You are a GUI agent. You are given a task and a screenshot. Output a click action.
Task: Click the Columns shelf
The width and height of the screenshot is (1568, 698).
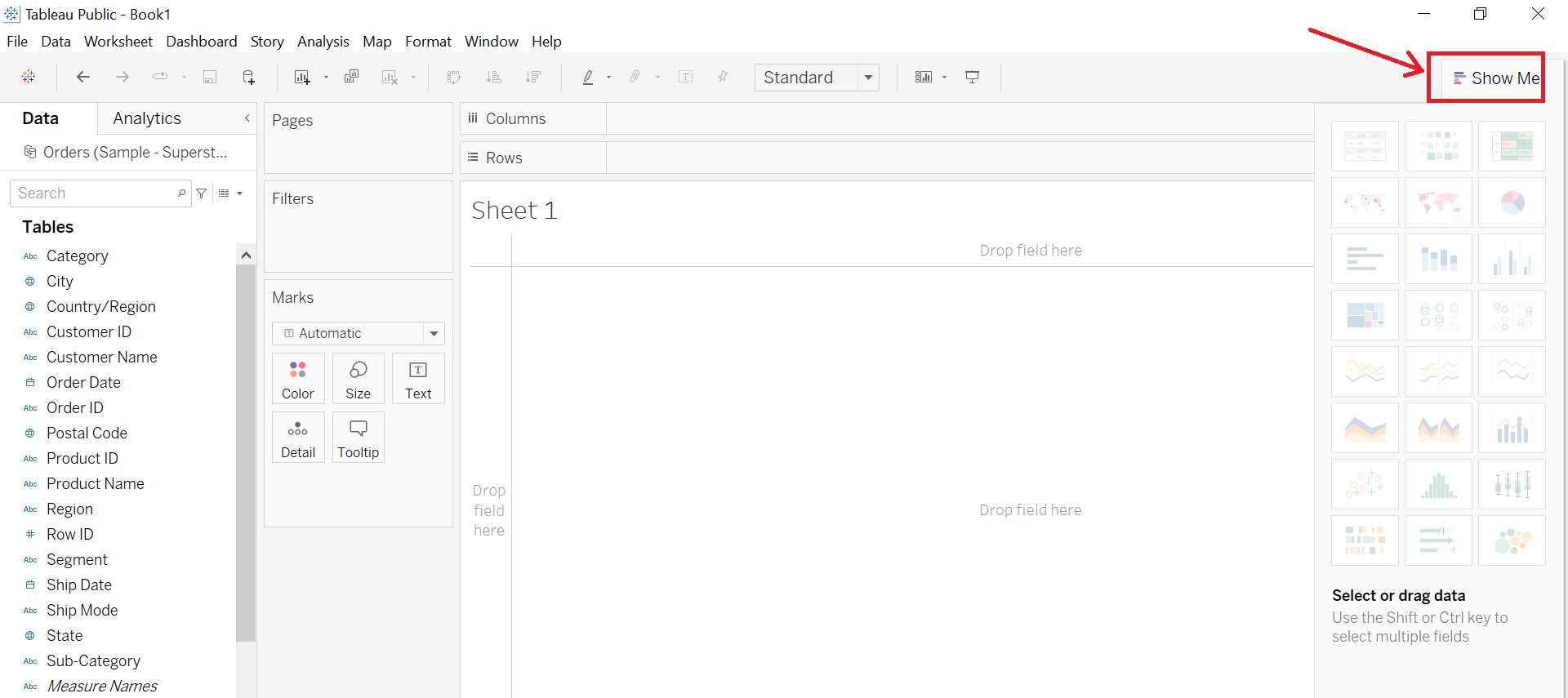click(887, 118)
